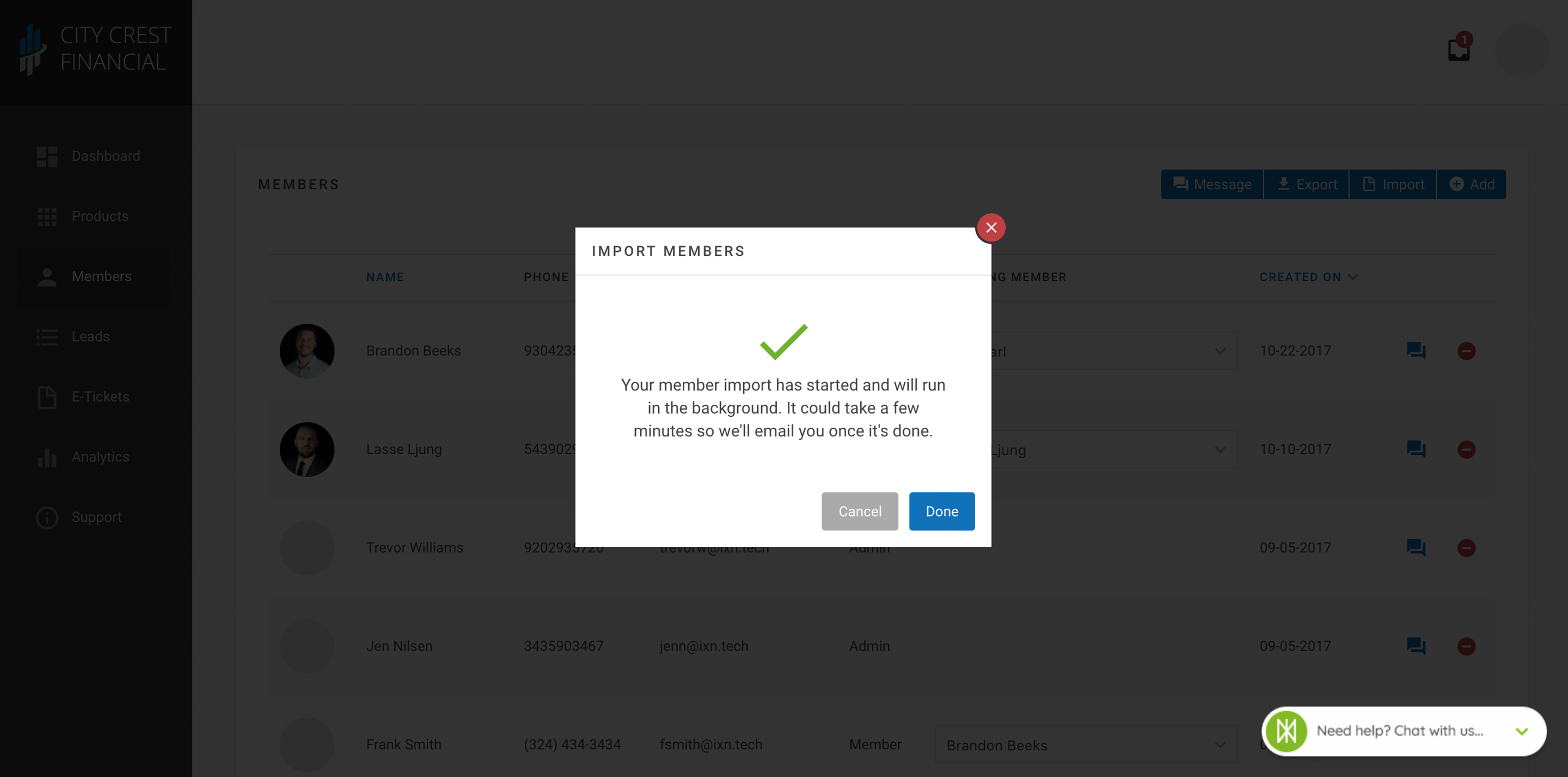Click the Members sidebar icon
This screenshot has height=777, width=1568.
pyautogui.click(x=46, y=276)
